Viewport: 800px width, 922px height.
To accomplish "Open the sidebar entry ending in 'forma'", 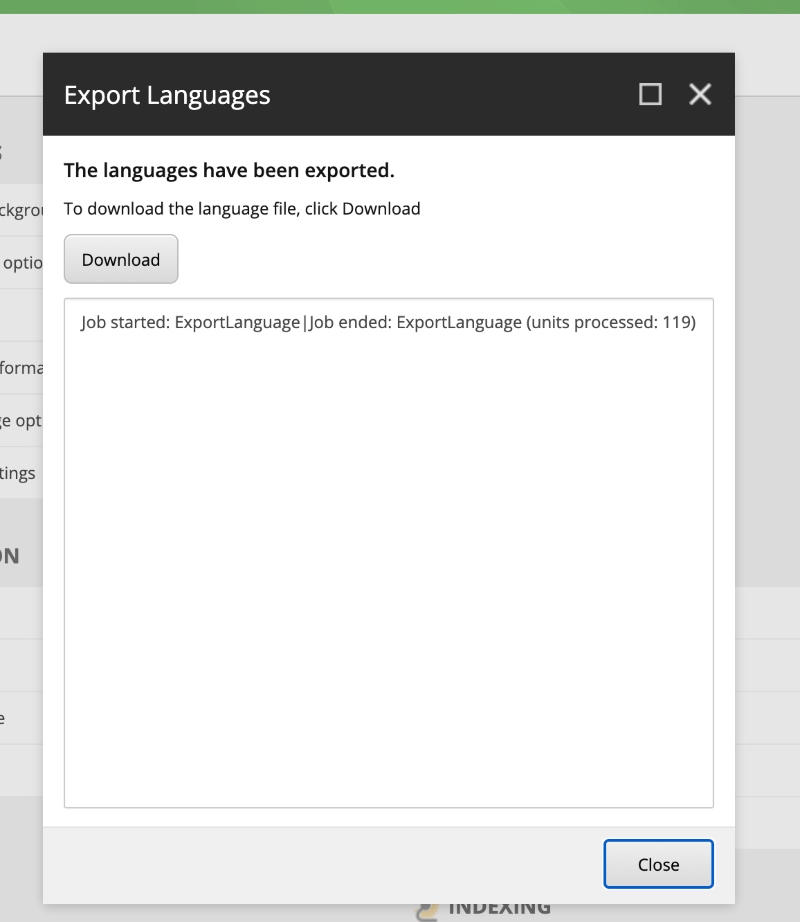I will (x=18, y=367).
